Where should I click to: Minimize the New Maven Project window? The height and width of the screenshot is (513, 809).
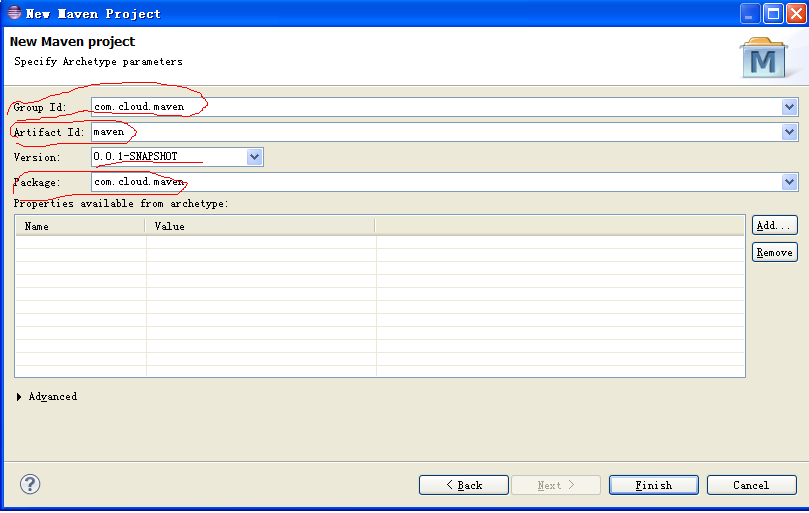[x=750, y=13]
